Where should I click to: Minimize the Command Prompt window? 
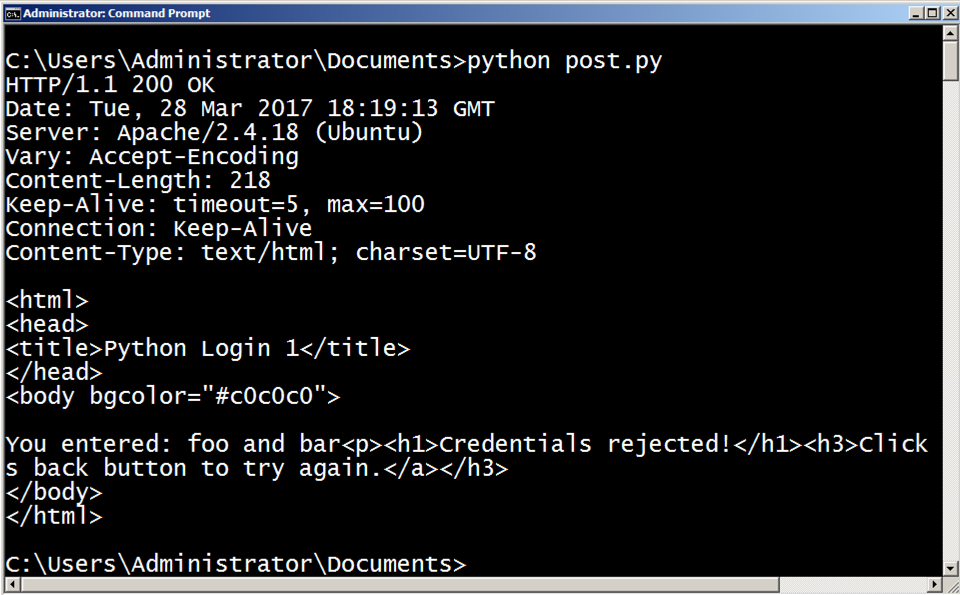(x=917, y=13)
